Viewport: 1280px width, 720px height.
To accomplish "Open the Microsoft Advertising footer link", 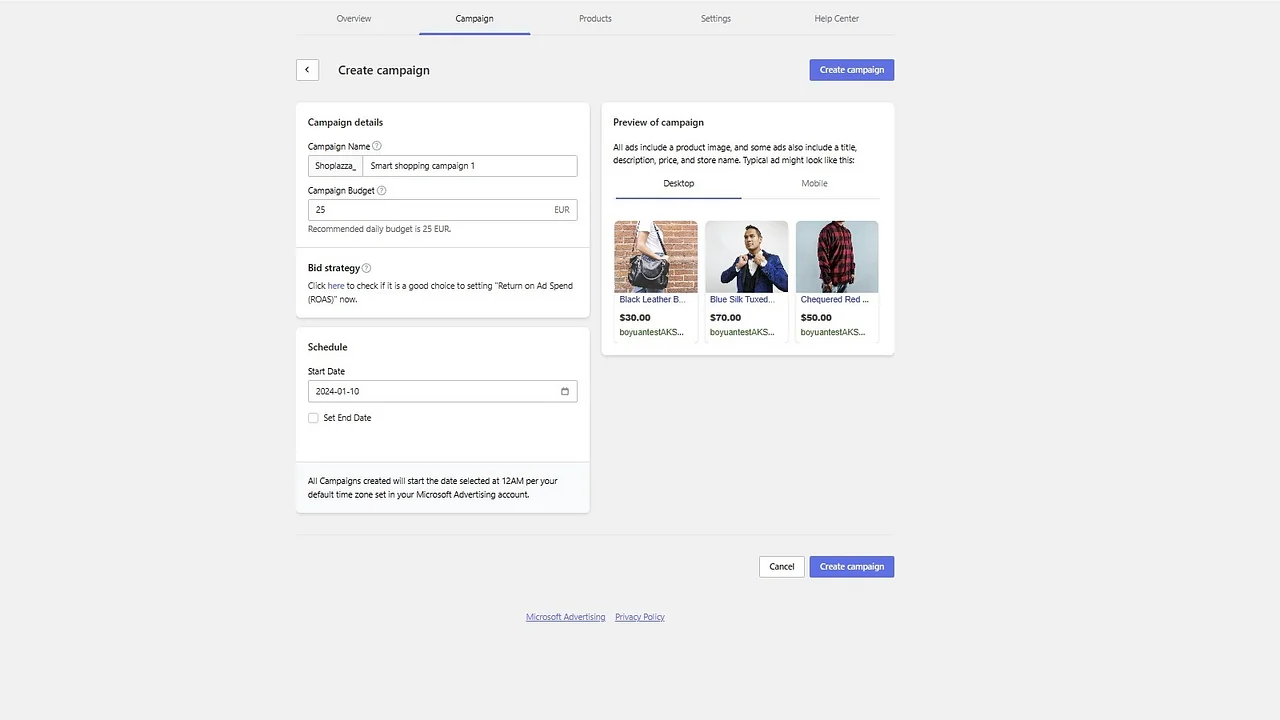I will [565, 617].
